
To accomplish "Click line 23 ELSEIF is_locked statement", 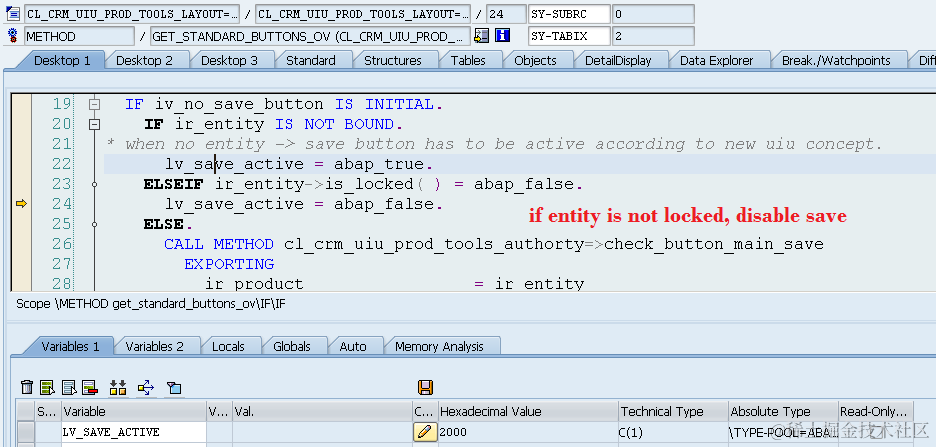I will click(x=363, y=184).
